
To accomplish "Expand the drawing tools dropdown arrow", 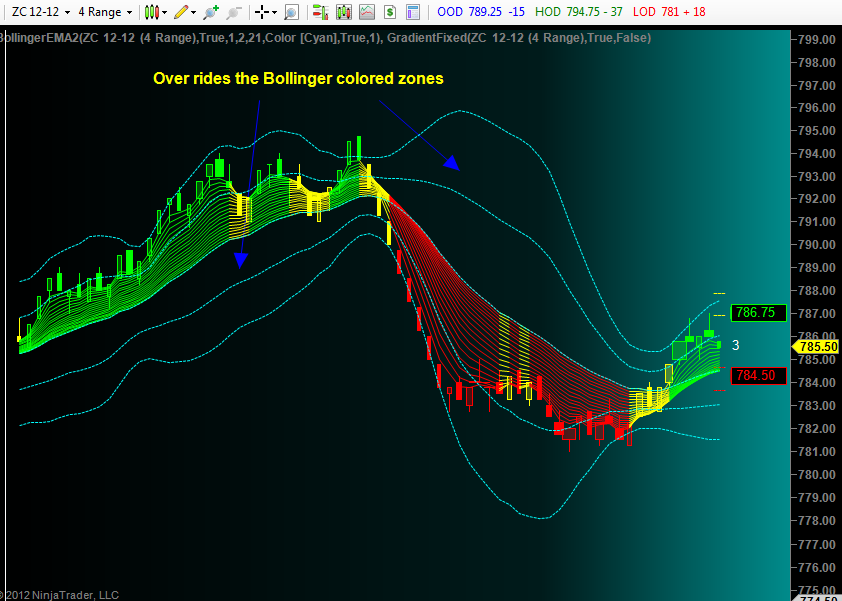I will coord(193,12).
